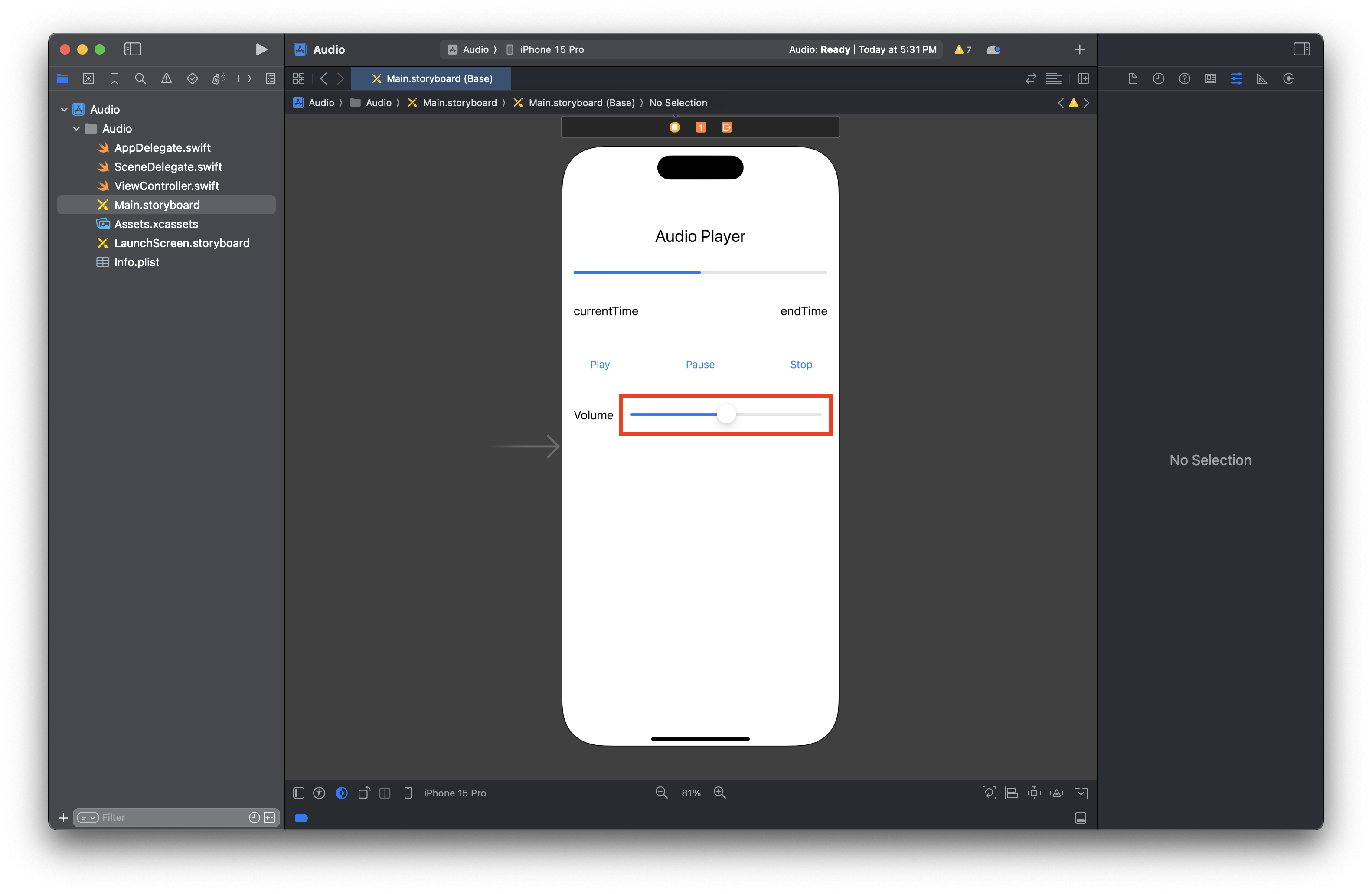Click the zoom in magnifier icon
Viewport: 1372px width, 894px height.
719,793
